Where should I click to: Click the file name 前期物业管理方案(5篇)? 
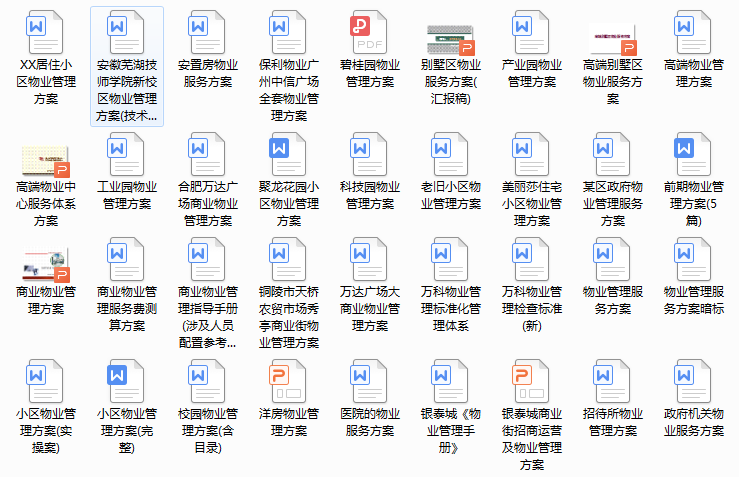[x=694, y=204]
